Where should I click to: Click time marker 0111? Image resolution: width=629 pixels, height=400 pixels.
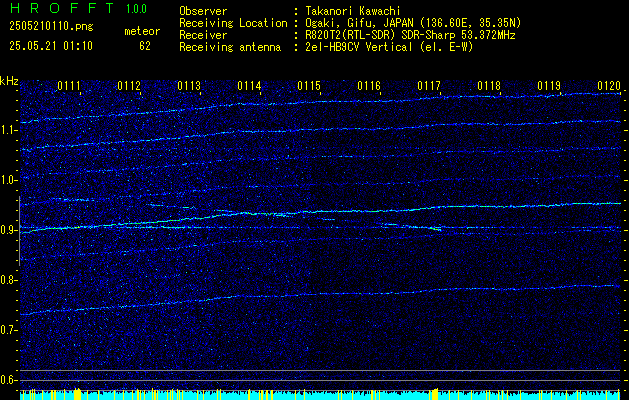tap(69, 86)
